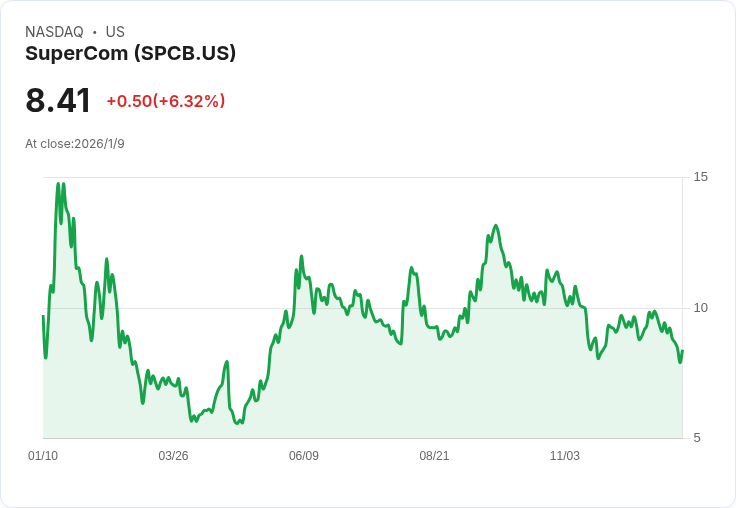Click the 15 label on the price axis
Screen dimensions: 736x508
click(700, 177)
